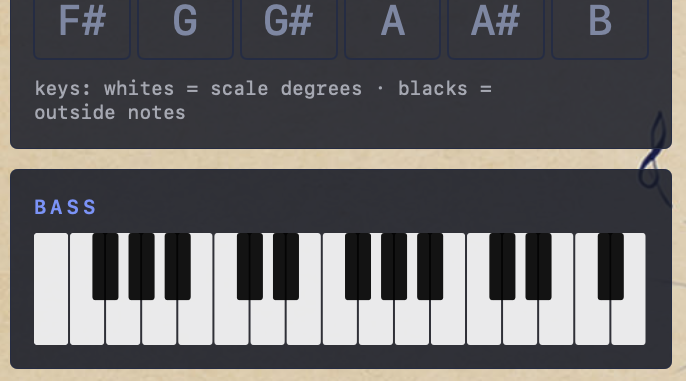686x381 pixels.
Task: Play the rightmost white key on the bass keyboard
Action: tap(628, 324)
